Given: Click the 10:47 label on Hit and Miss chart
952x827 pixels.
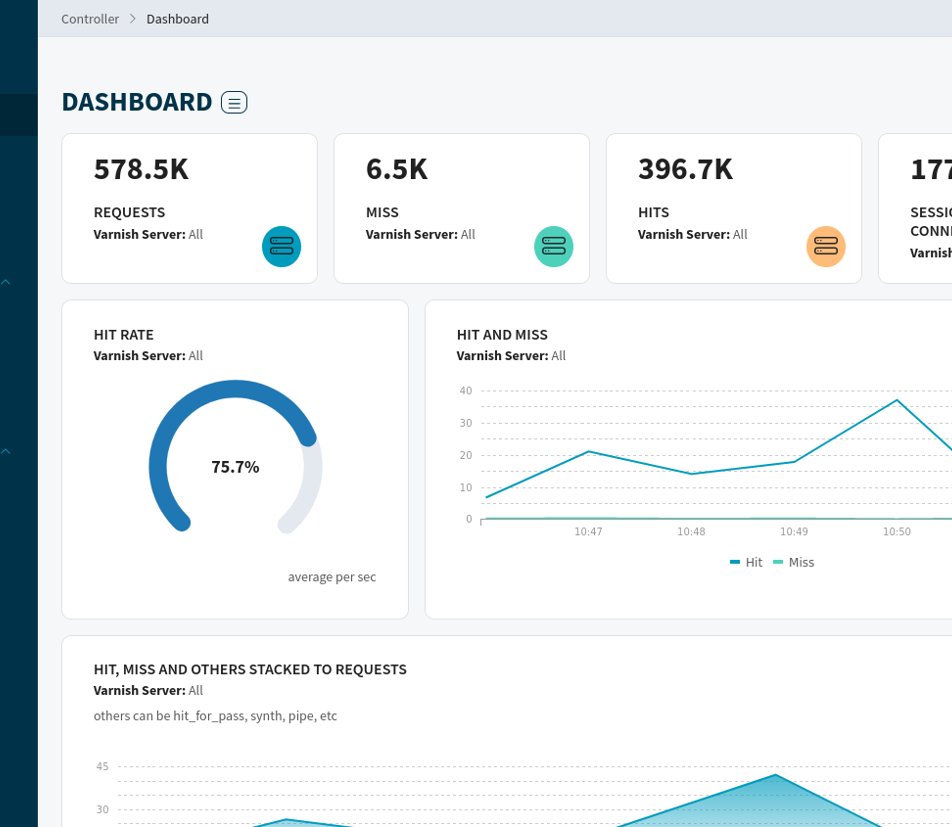Looking at the screenshot, I should point(588,531).
